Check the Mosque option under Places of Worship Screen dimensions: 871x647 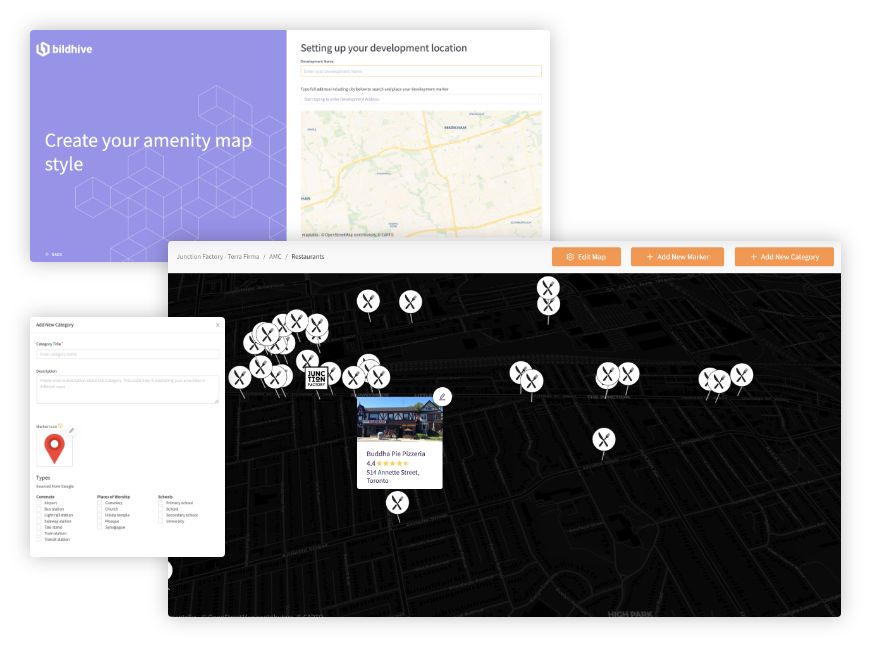(100, 521)
